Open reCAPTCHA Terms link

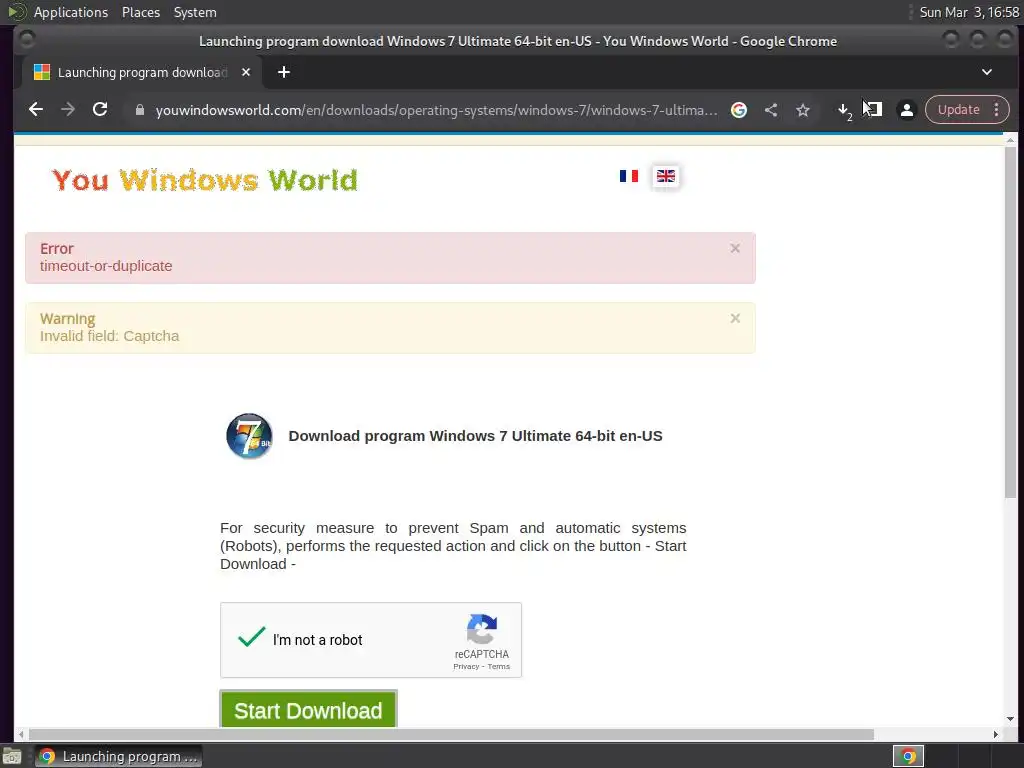coord(498,667)
